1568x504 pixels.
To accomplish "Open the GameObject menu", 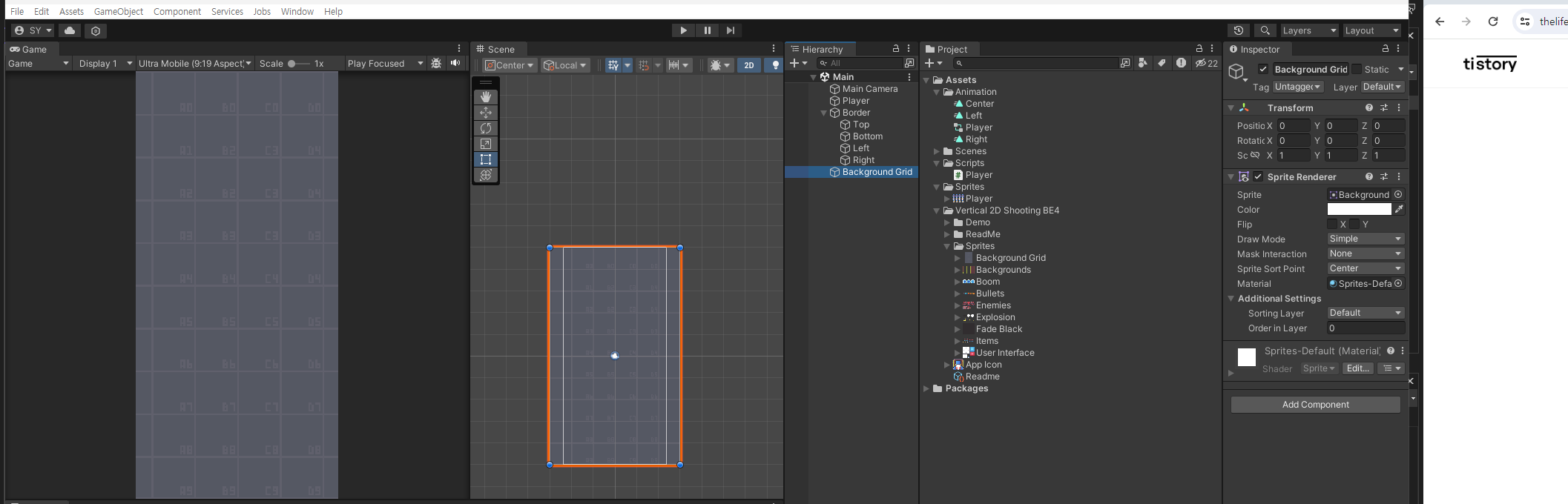I will click(119, 11).
